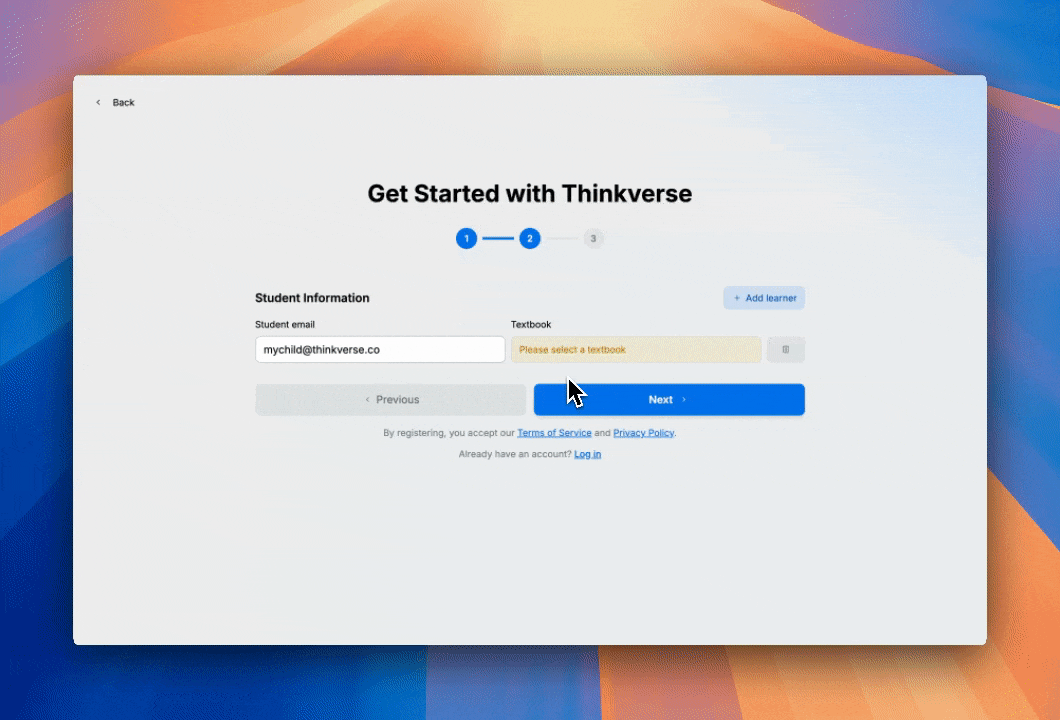Click the Student Information heading
1060x720 pixels.
pyautogui.click(x=312, y=298)
